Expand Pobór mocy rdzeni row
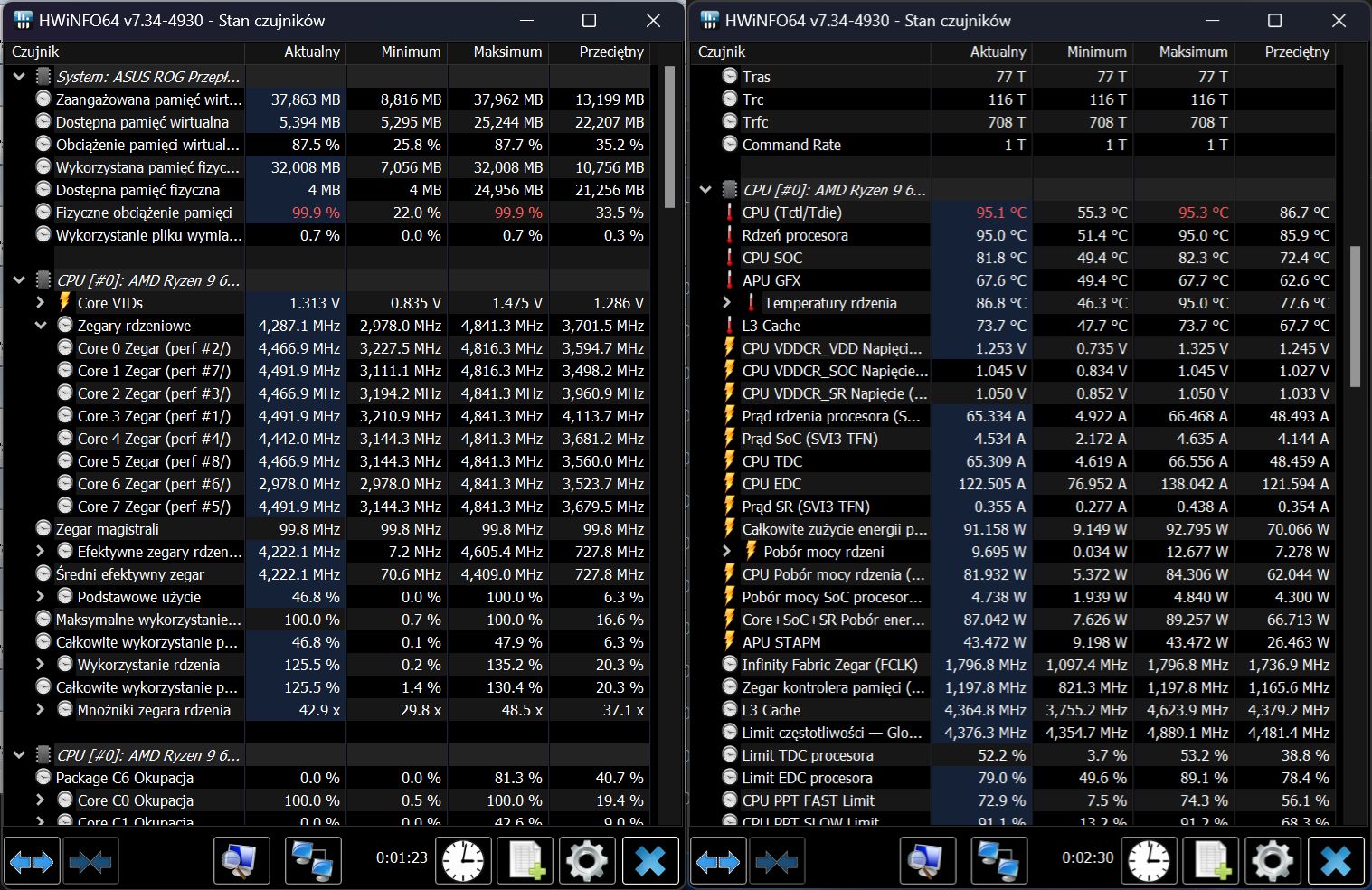 pos(727,552)
